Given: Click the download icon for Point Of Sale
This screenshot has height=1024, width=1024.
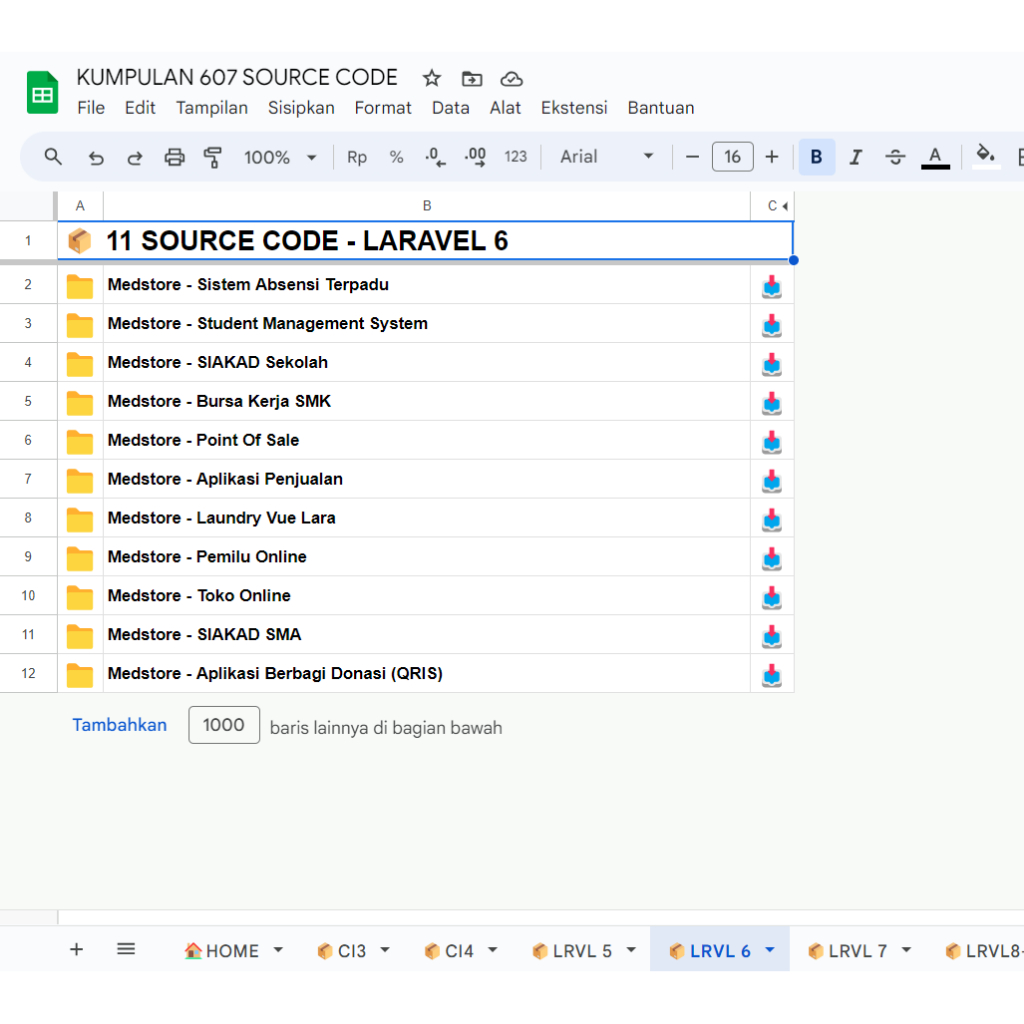Looking at the screenshot, I should (x=771, y=440).
